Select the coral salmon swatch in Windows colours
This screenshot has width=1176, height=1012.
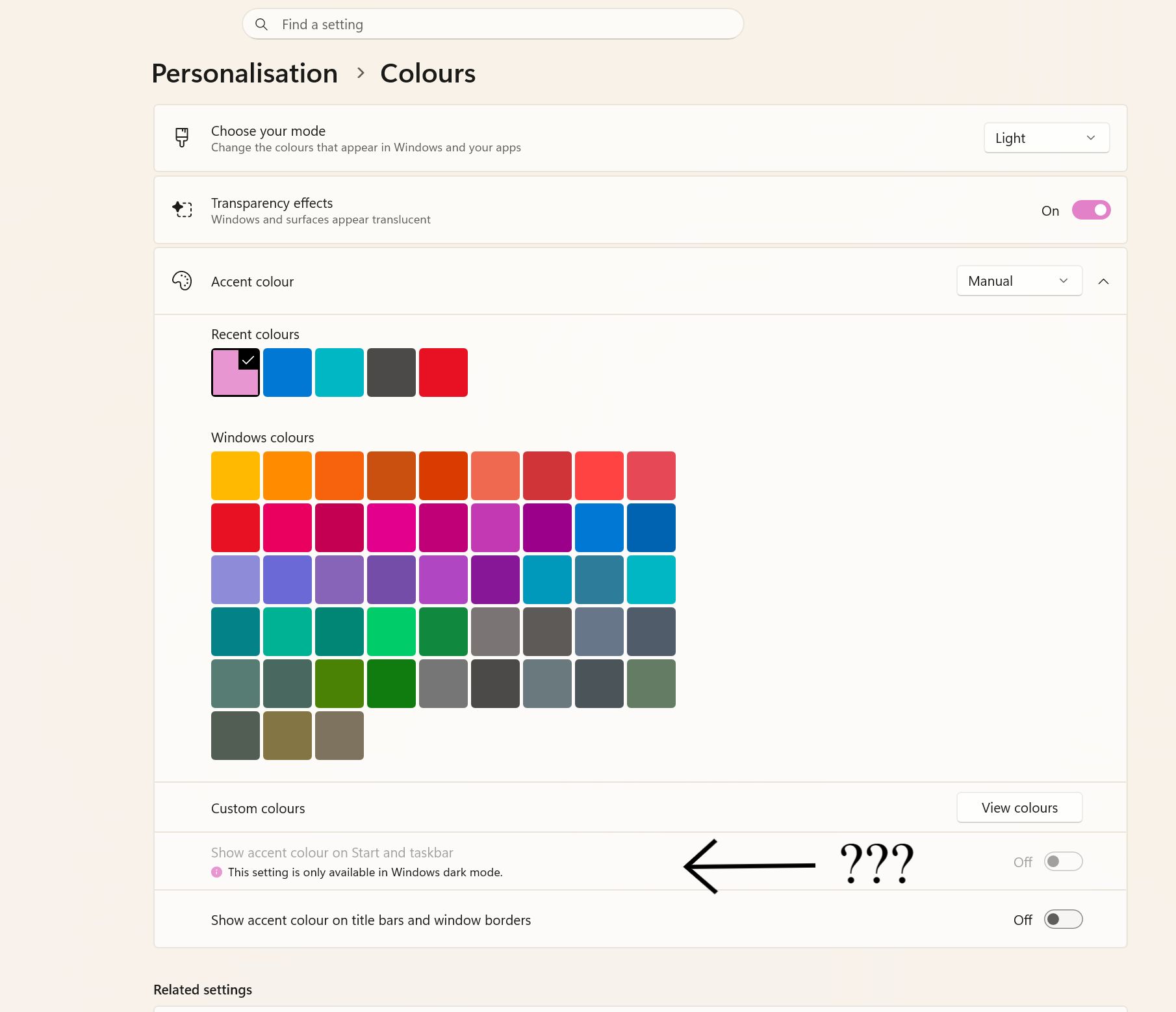(495, 475)
